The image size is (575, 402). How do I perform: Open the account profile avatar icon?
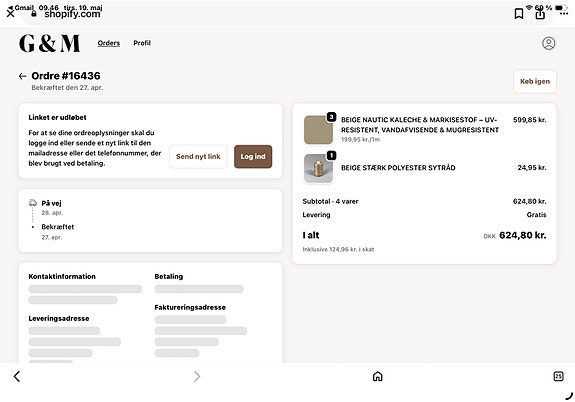(x=548, y=43)
